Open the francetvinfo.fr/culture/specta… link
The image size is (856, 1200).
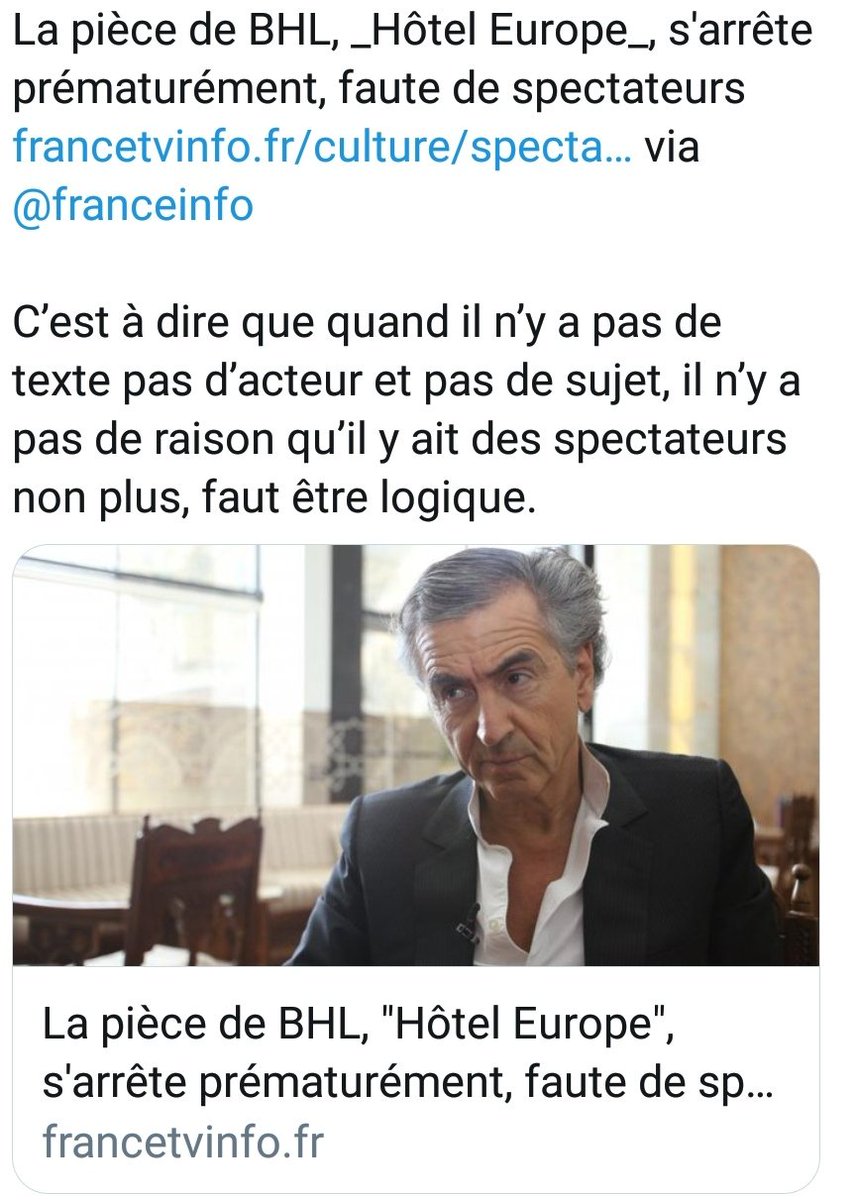[322, 148]
